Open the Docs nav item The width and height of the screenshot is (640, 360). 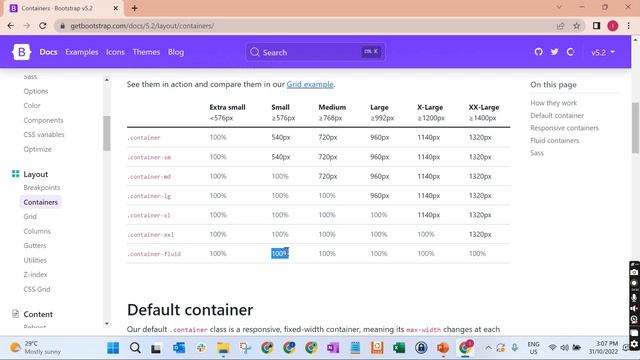pyautogui.click(x=48, y=52)
